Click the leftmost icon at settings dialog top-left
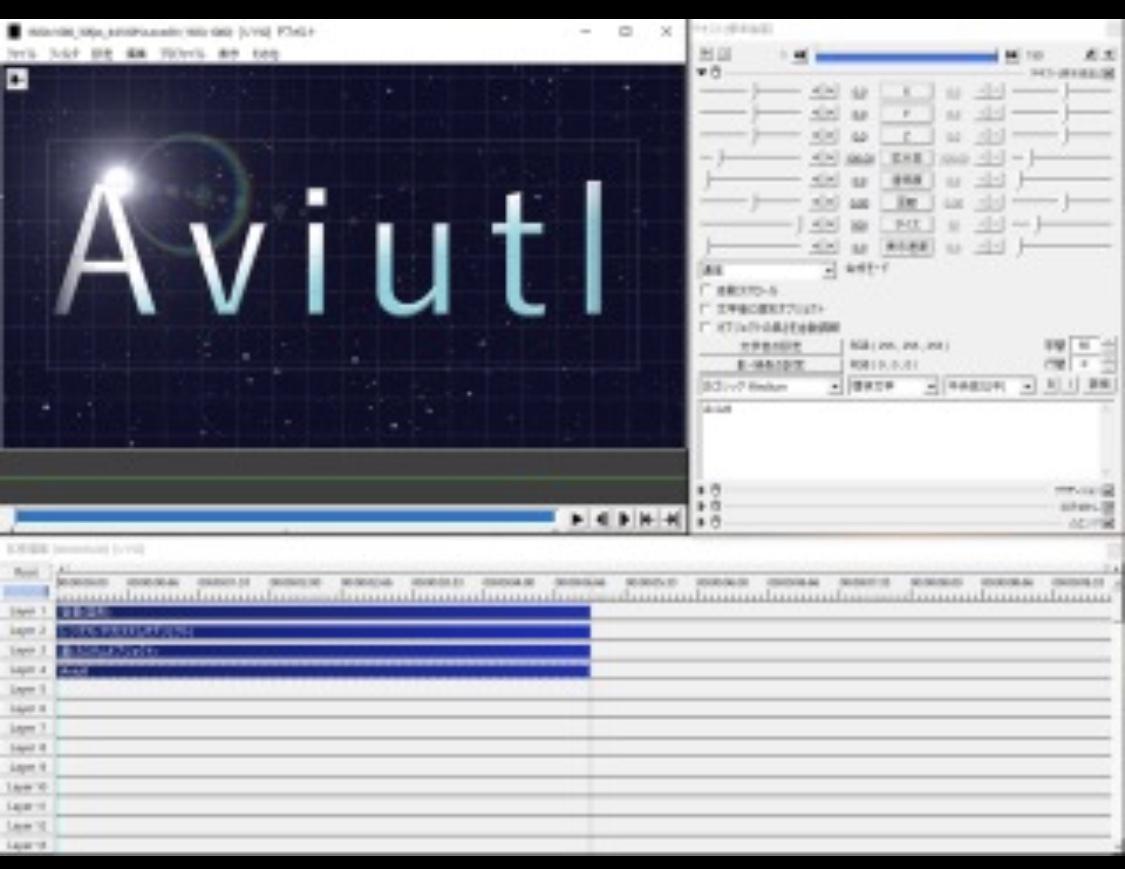 (x=706, y=55)
